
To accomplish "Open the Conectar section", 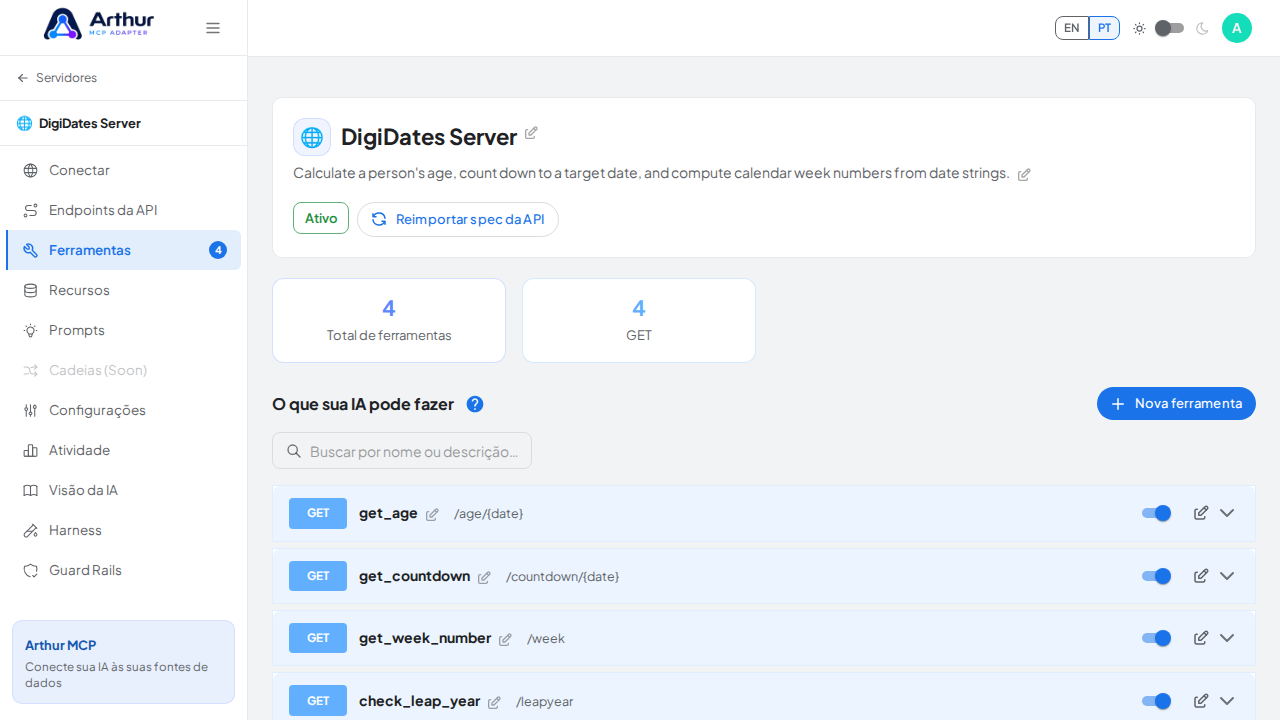I will tap(123, 170).
